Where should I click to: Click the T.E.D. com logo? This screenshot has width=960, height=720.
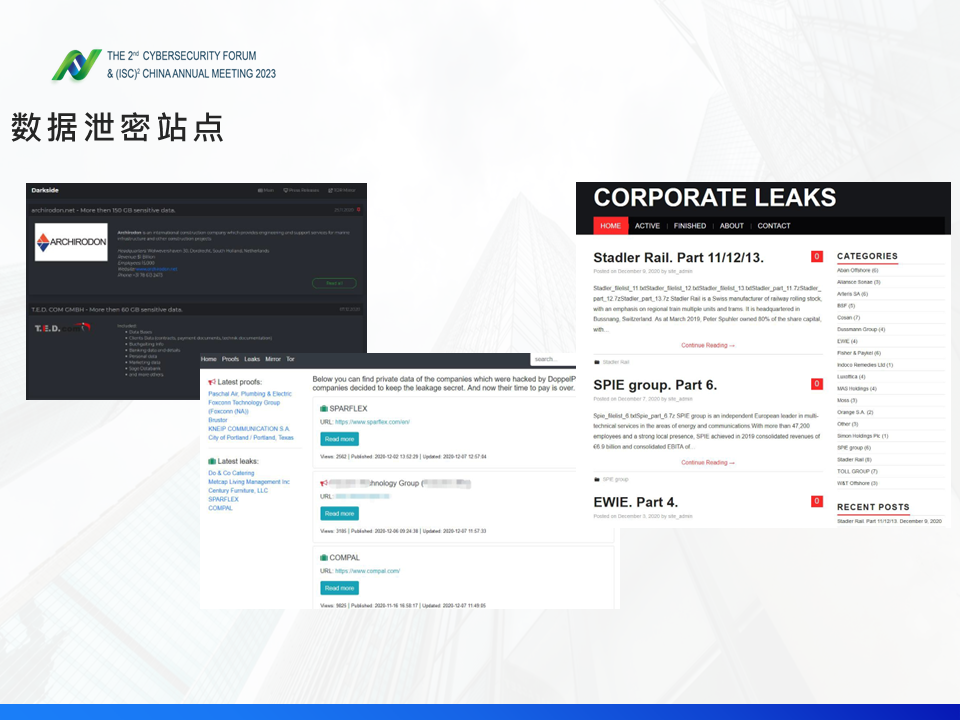pyautogui.click(x=62, y=328)
